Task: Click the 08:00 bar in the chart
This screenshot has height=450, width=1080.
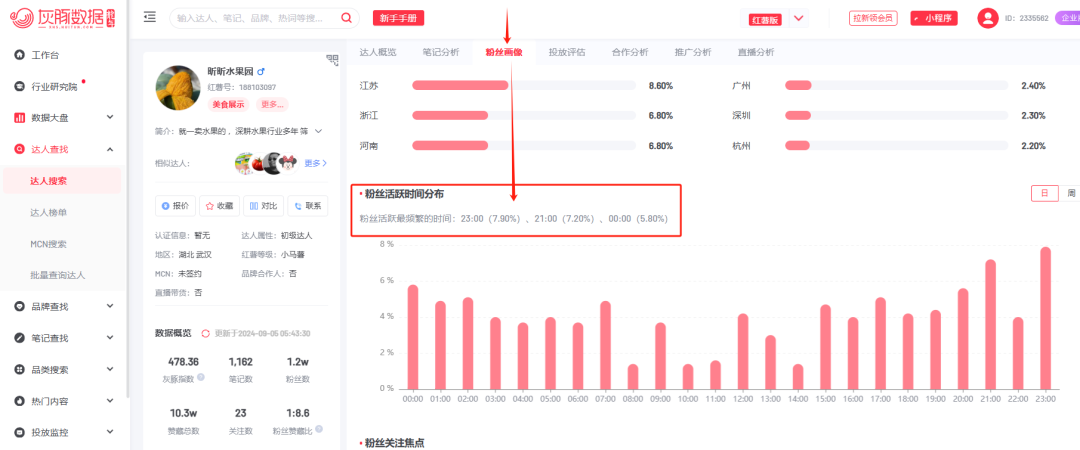Action: (632, 377)
